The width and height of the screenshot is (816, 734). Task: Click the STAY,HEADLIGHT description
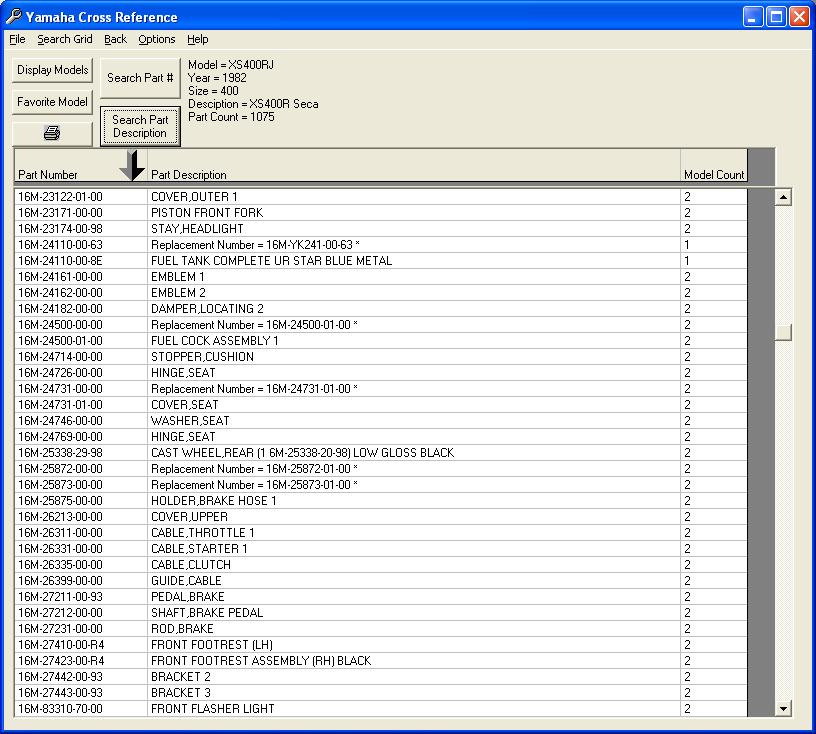click(197, 229)
